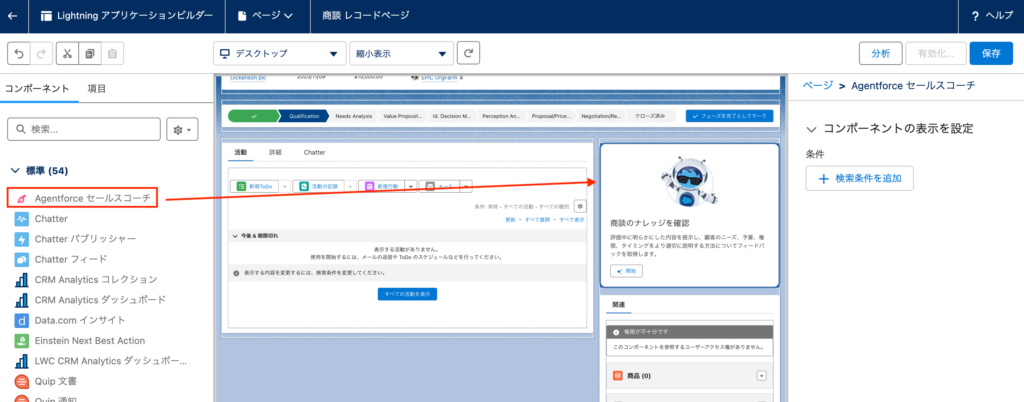Image resolution: width=1024 pixels, height=402 pixels.
Task: Click the component 検索 search field
Action: 85,129
